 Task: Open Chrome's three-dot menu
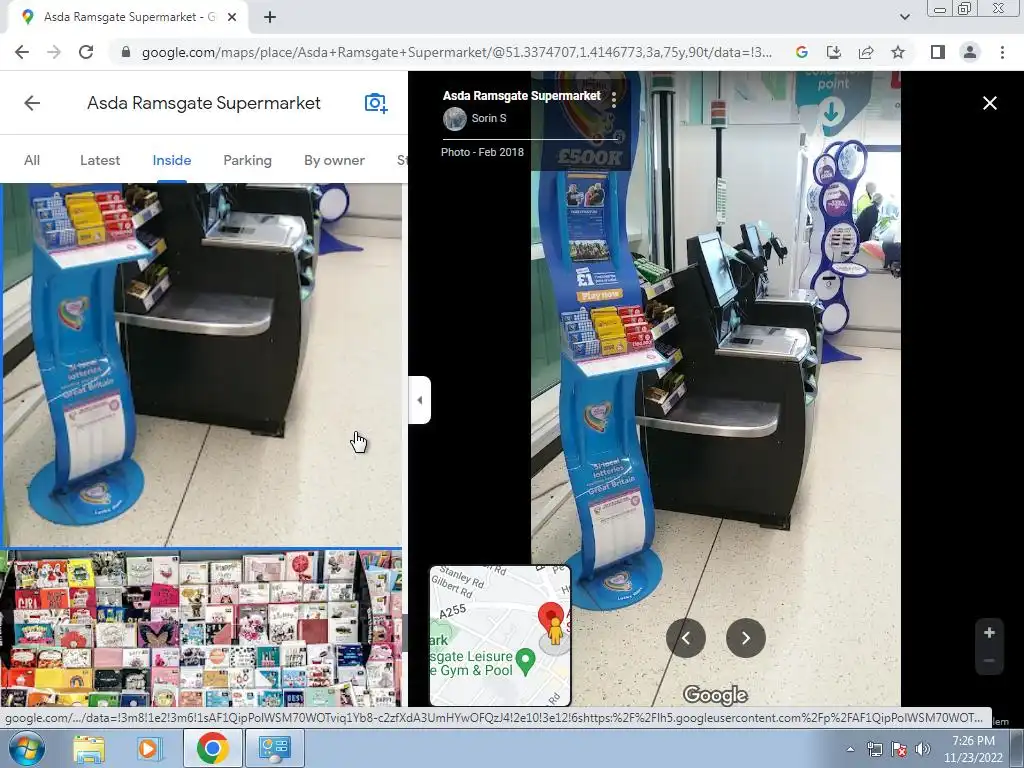tap(1002, 52)
